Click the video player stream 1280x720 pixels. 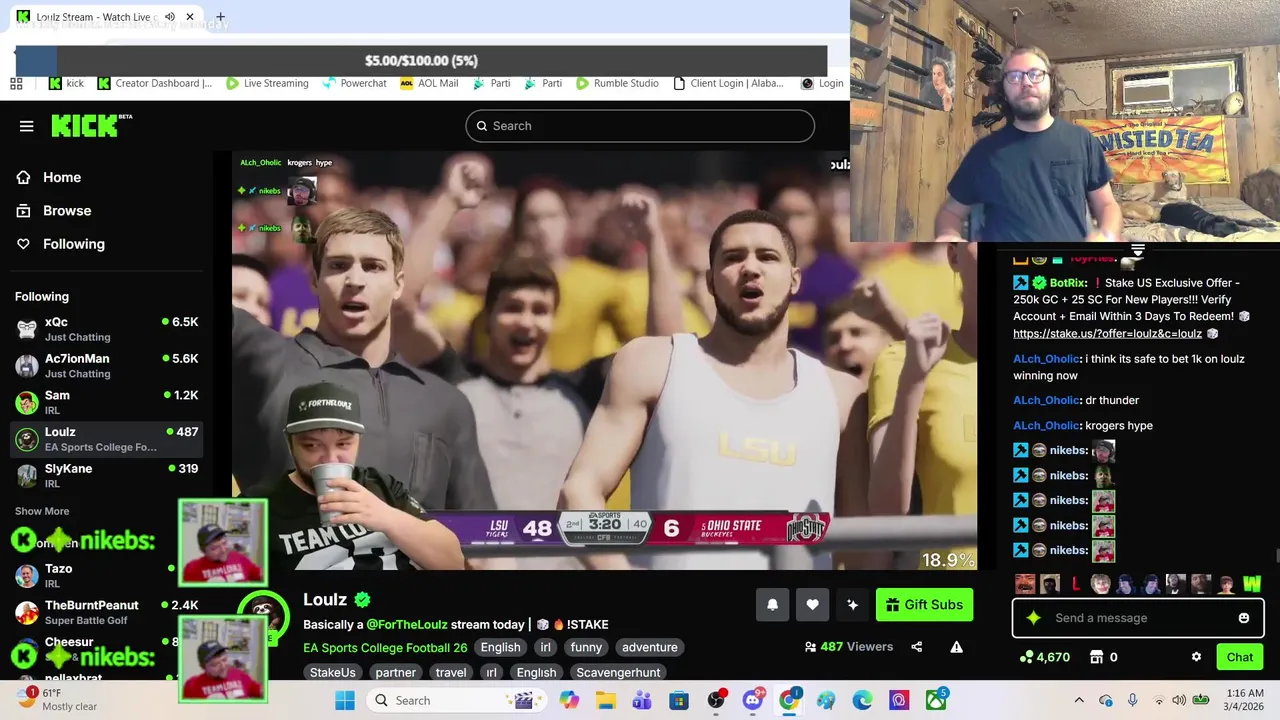(x=604, y=360)
